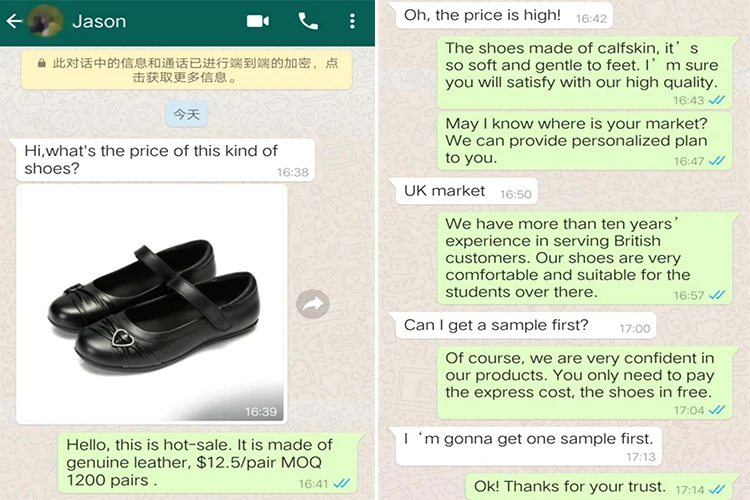Tap the end-to-end encryption notice banner
Image resolution: width=750 pixels, height=500 pixels.
187,70
